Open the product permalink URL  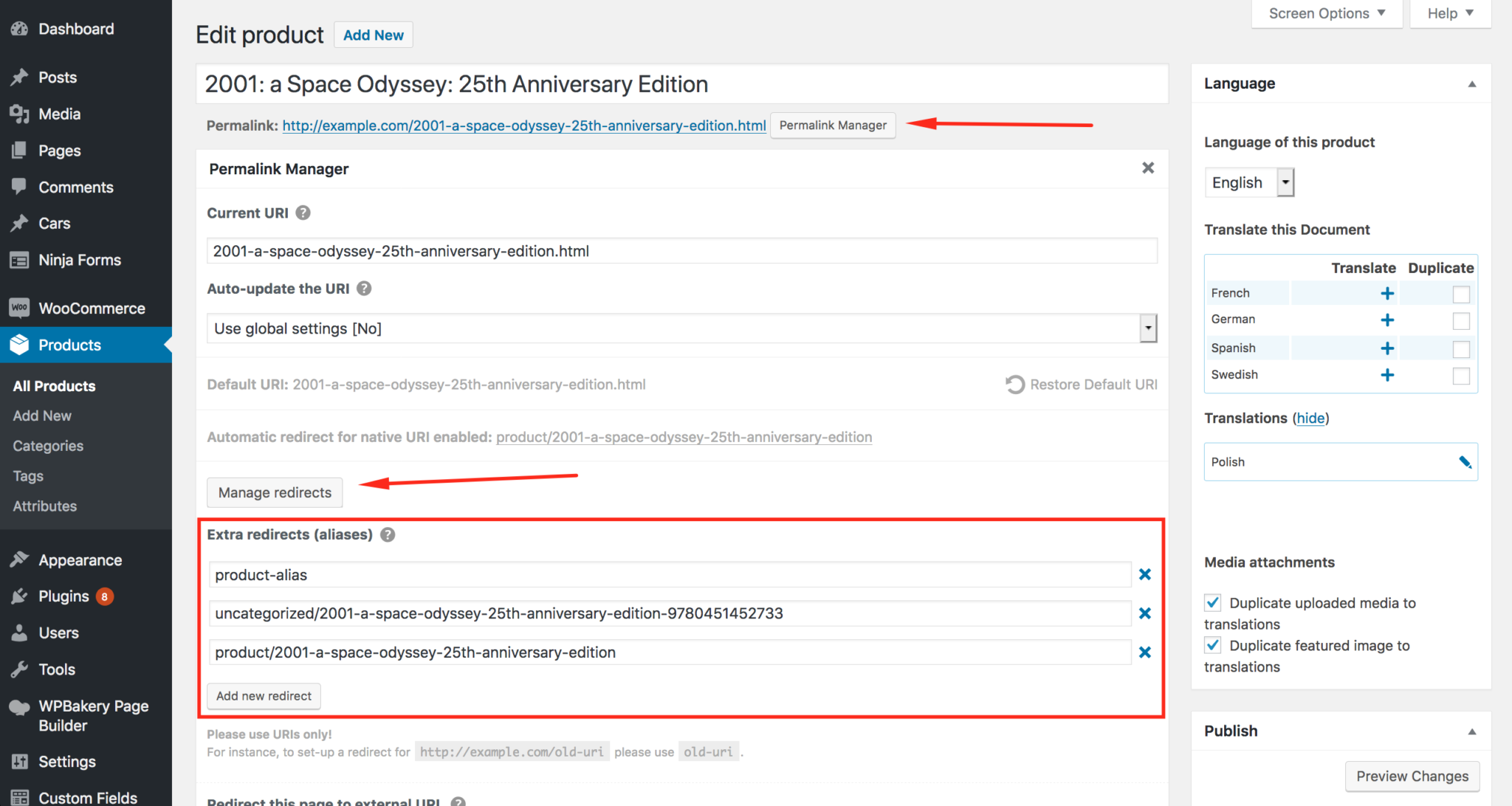[x=524, y=125]
